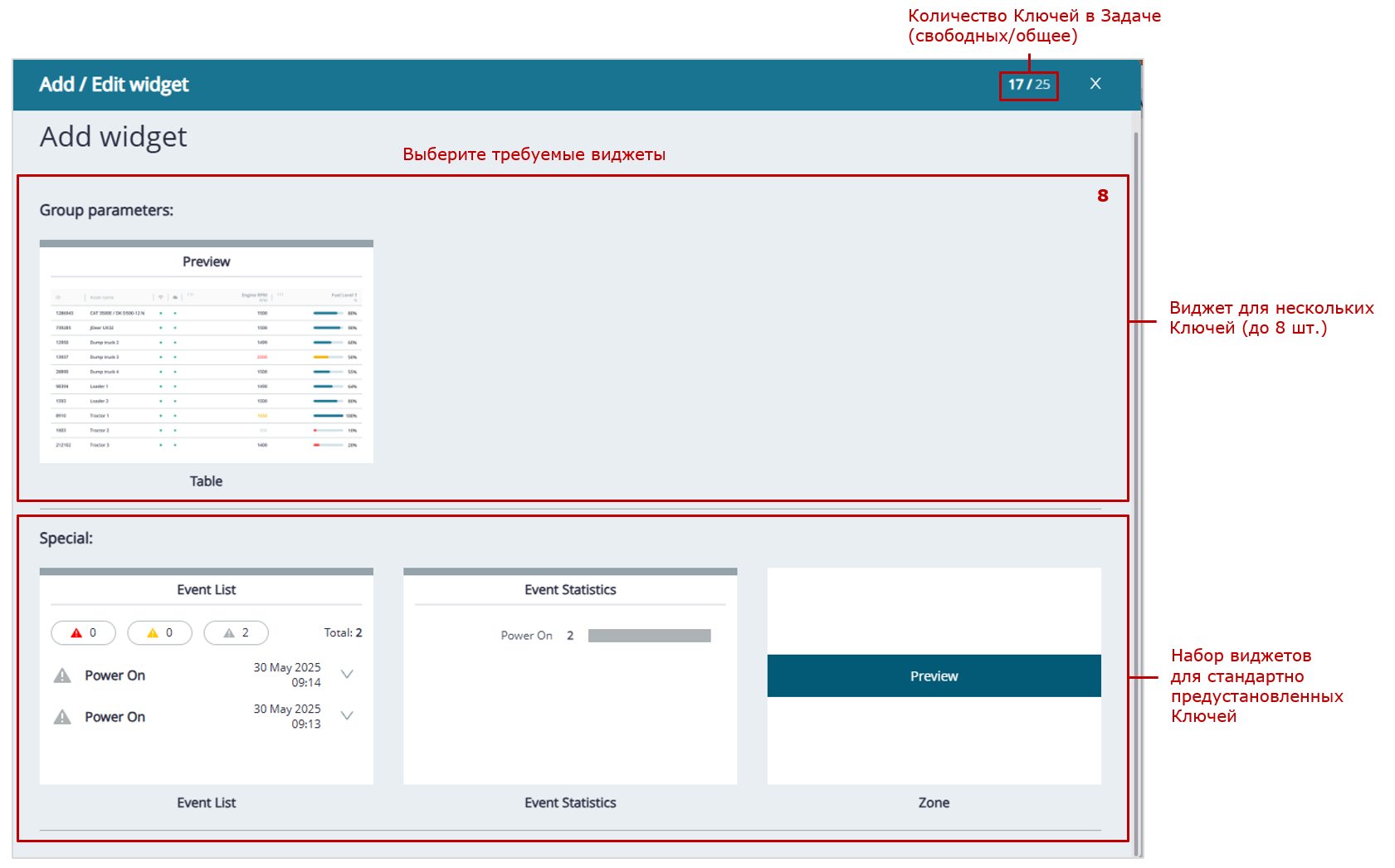Click the Total: 2 events counter

click(343, 633)
